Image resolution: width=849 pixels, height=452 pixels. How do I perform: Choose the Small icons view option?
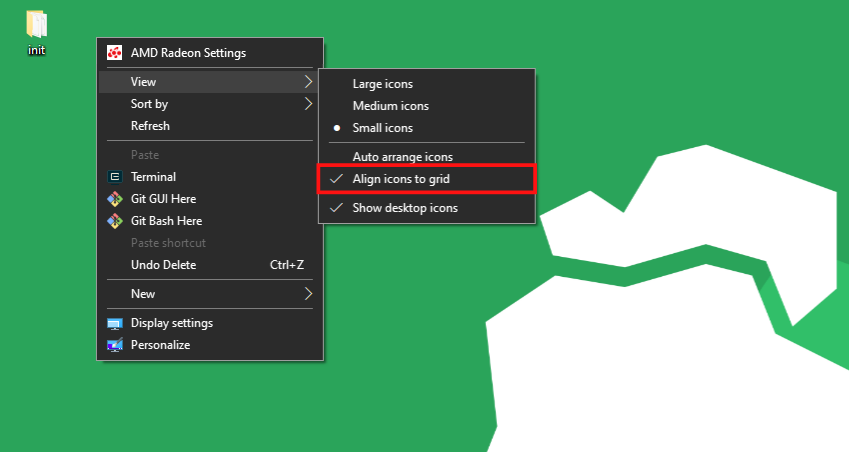427,128
